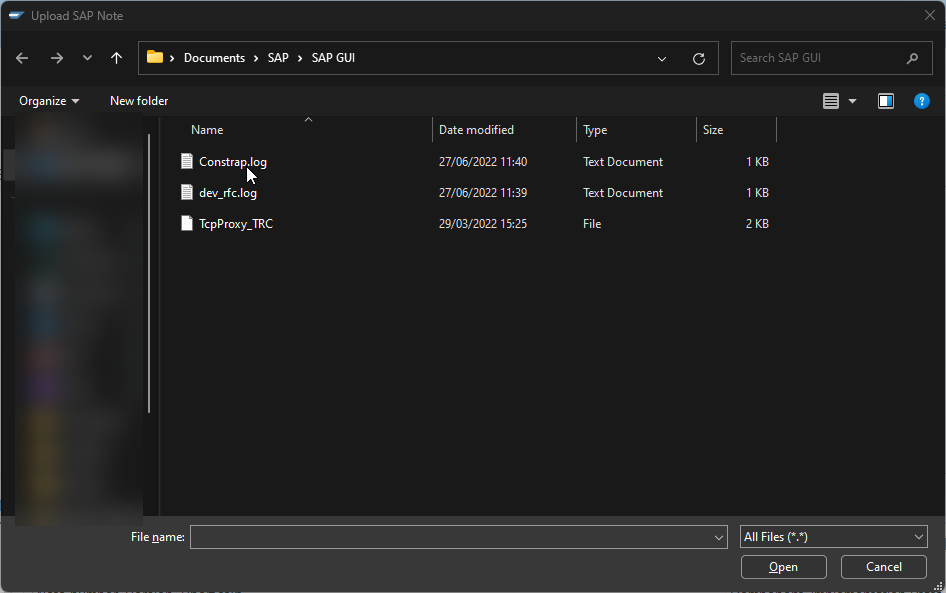Expand chevron after Documents breadcrumb
Image resolution: width=946 pixels, height=593 pixels.
(x=256, y=59)
